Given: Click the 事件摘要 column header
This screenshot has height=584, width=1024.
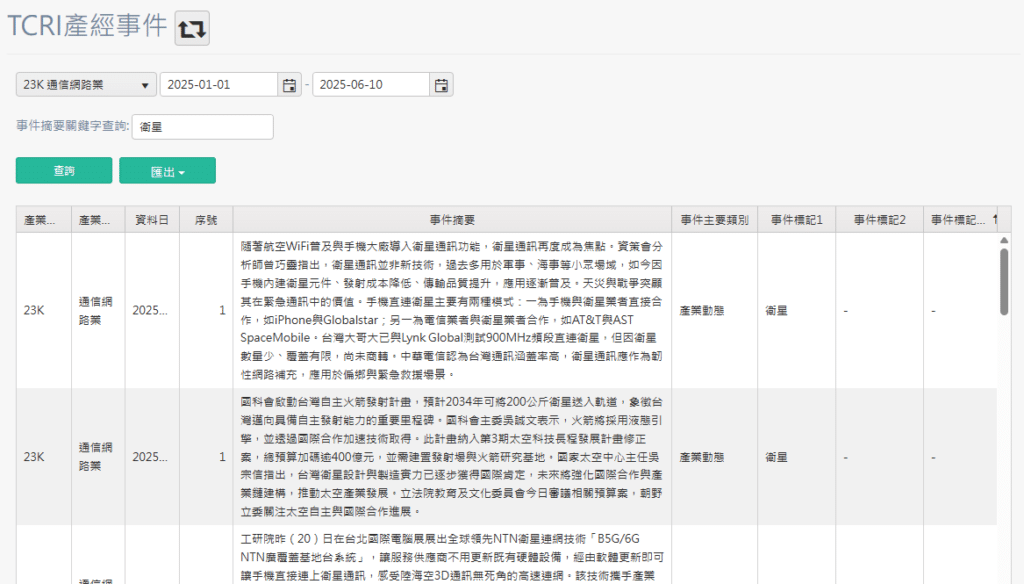Looking at the screenshot, I should (452, 219).
